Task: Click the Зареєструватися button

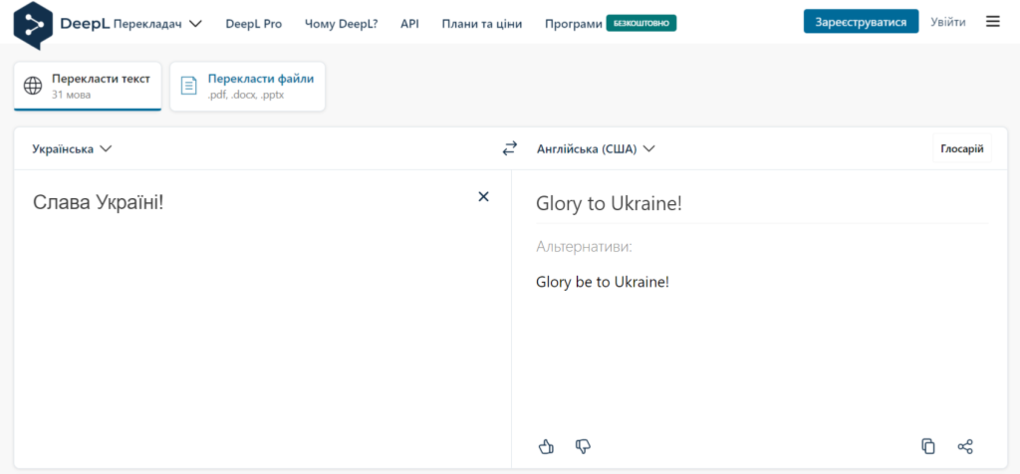Action: coord(860,22)
